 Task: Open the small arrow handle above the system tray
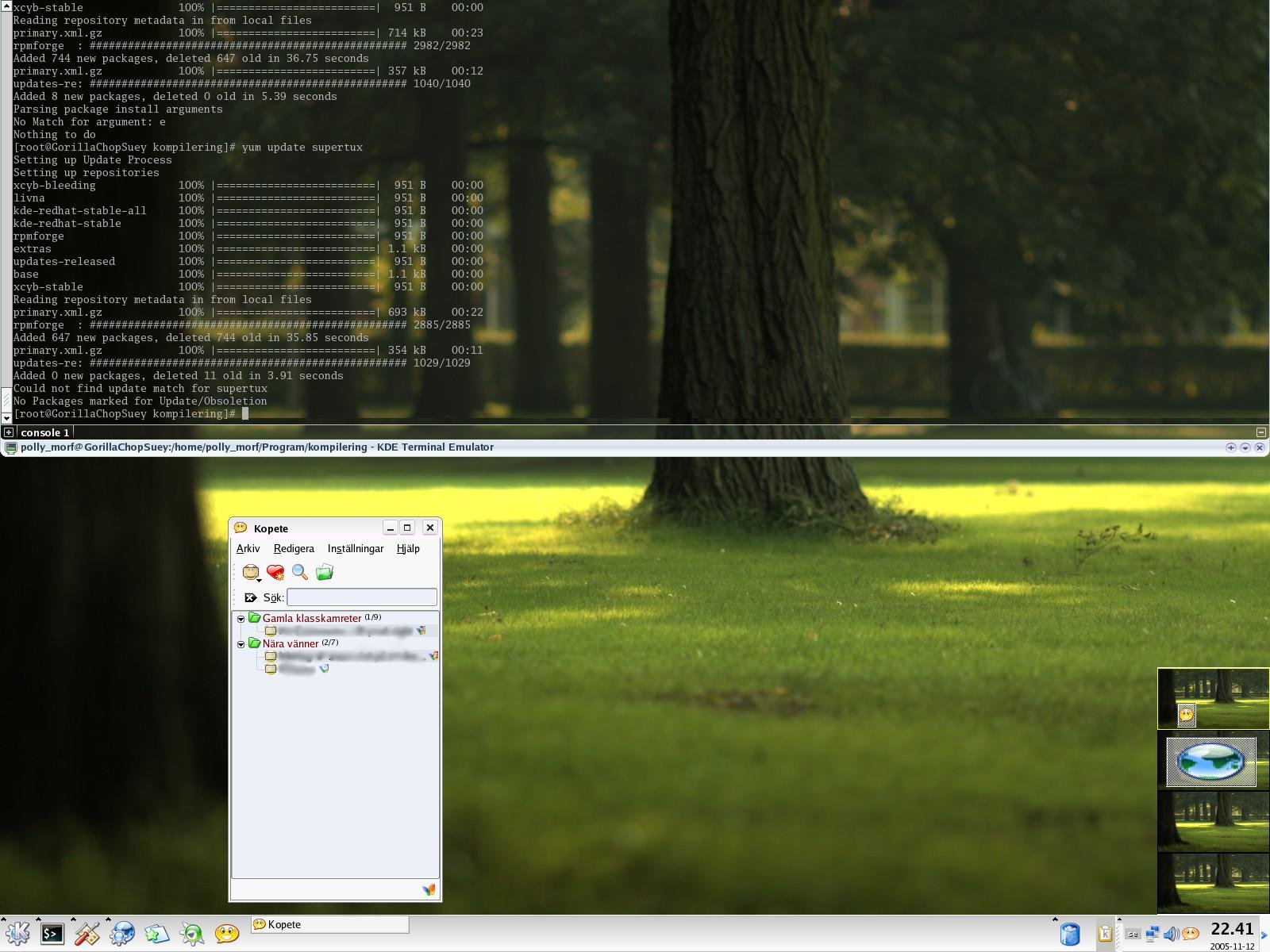[1120, 919]
